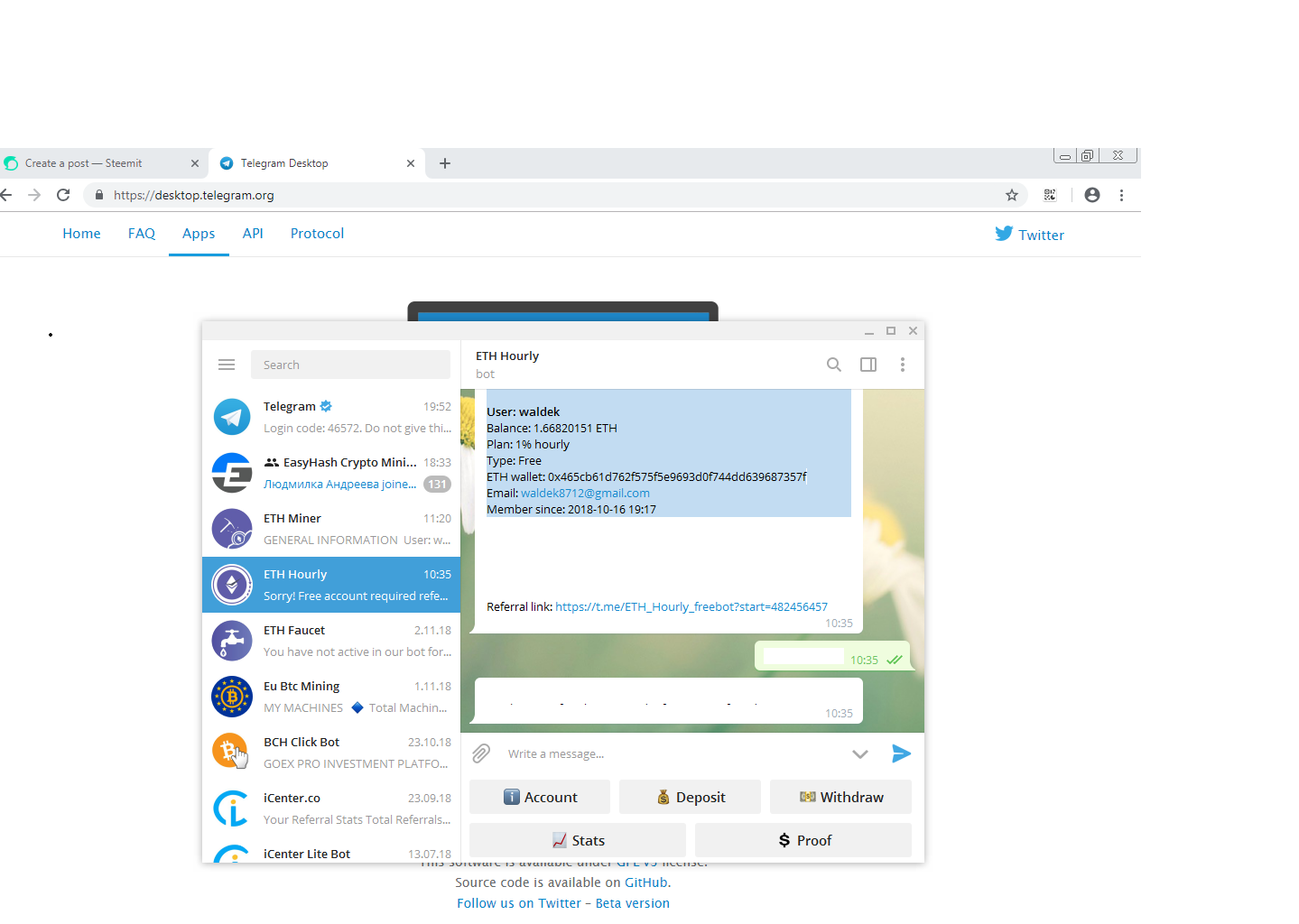This screenshot has height=924, width=1299.
Task: Open the BCH Click Bot avatar
Action: pos(232,753)
